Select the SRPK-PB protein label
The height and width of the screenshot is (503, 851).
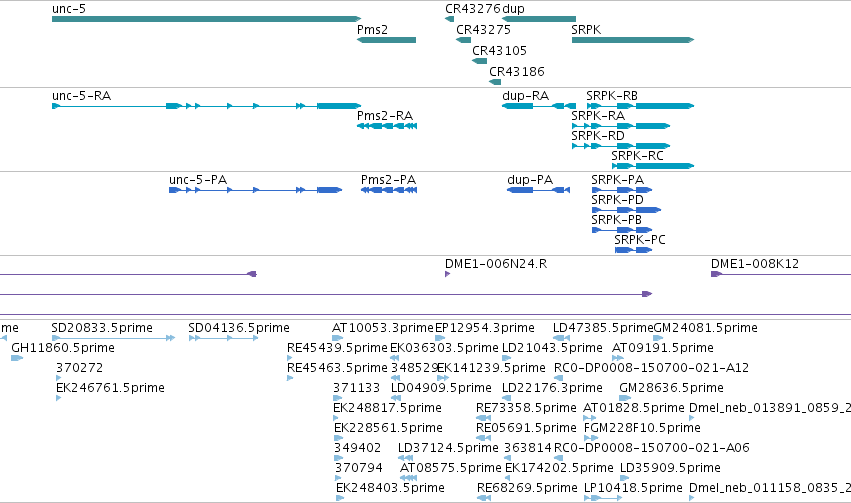(x=617, y=220)
